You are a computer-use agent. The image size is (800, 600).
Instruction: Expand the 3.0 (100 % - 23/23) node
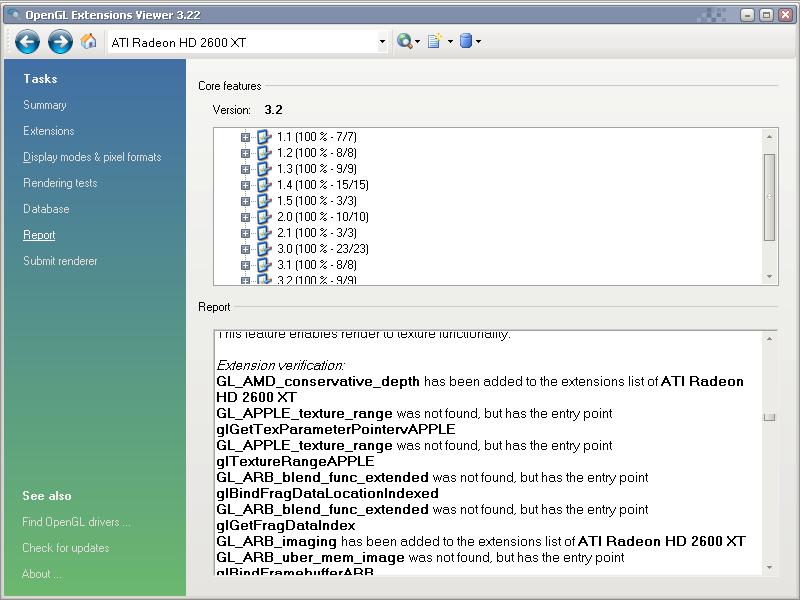(x=245, y=249)
